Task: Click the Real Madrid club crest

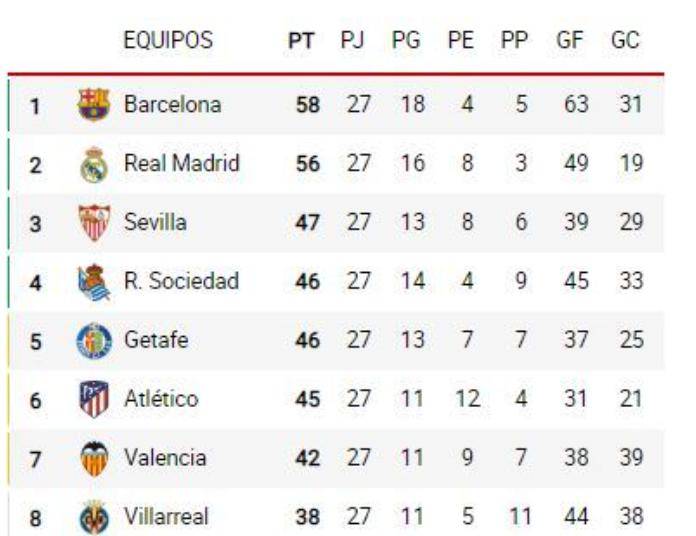Action: [x=93, y=164]
